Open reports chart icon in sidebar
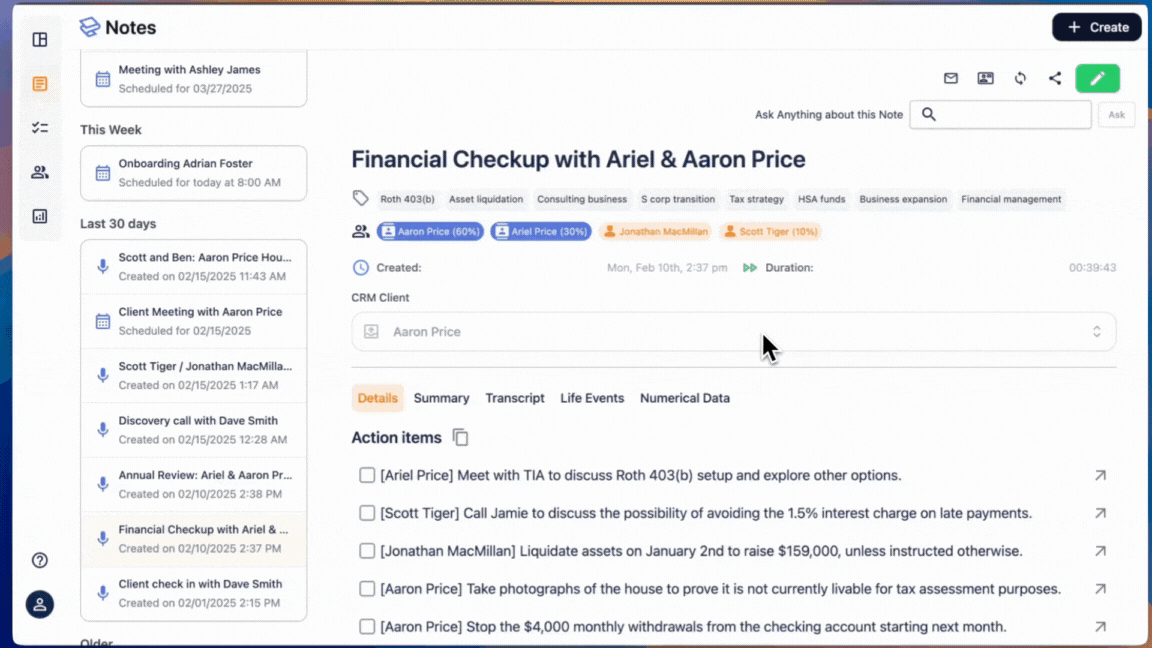1152x648 pixels. point(40,216)
